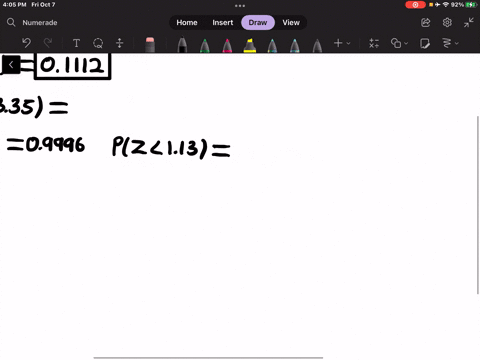Add a new pen with plus
The image size is (480, 360).
338,43
